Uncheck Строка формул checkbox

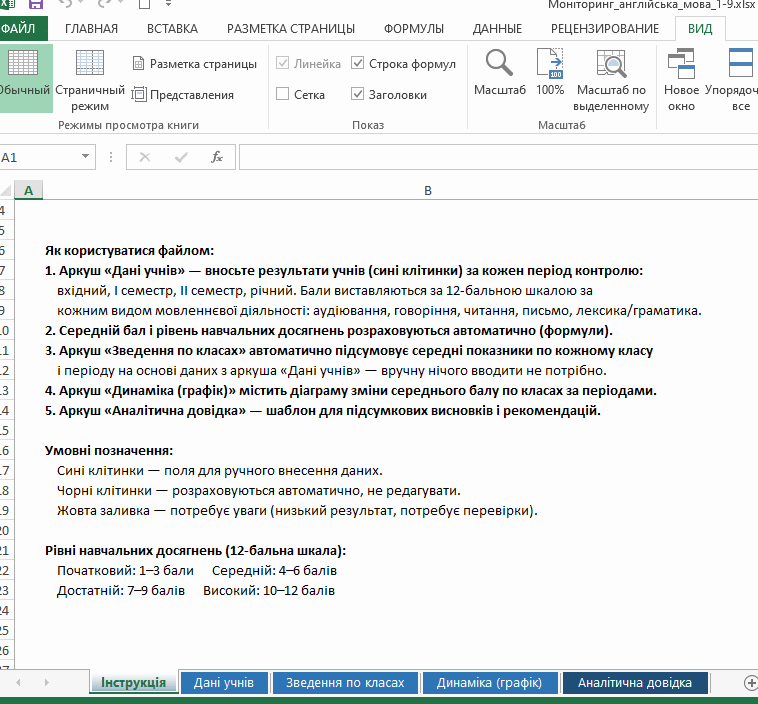tap(357, 63)
